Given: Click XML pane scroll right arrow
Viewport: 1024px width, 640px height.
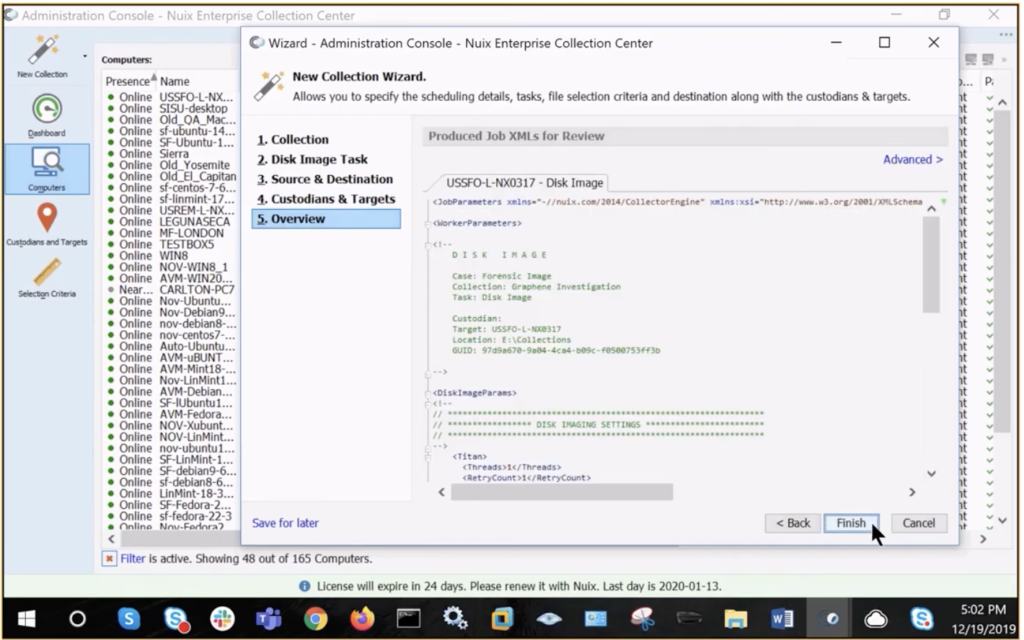Looking at the screenshot, I should (912, 492).
